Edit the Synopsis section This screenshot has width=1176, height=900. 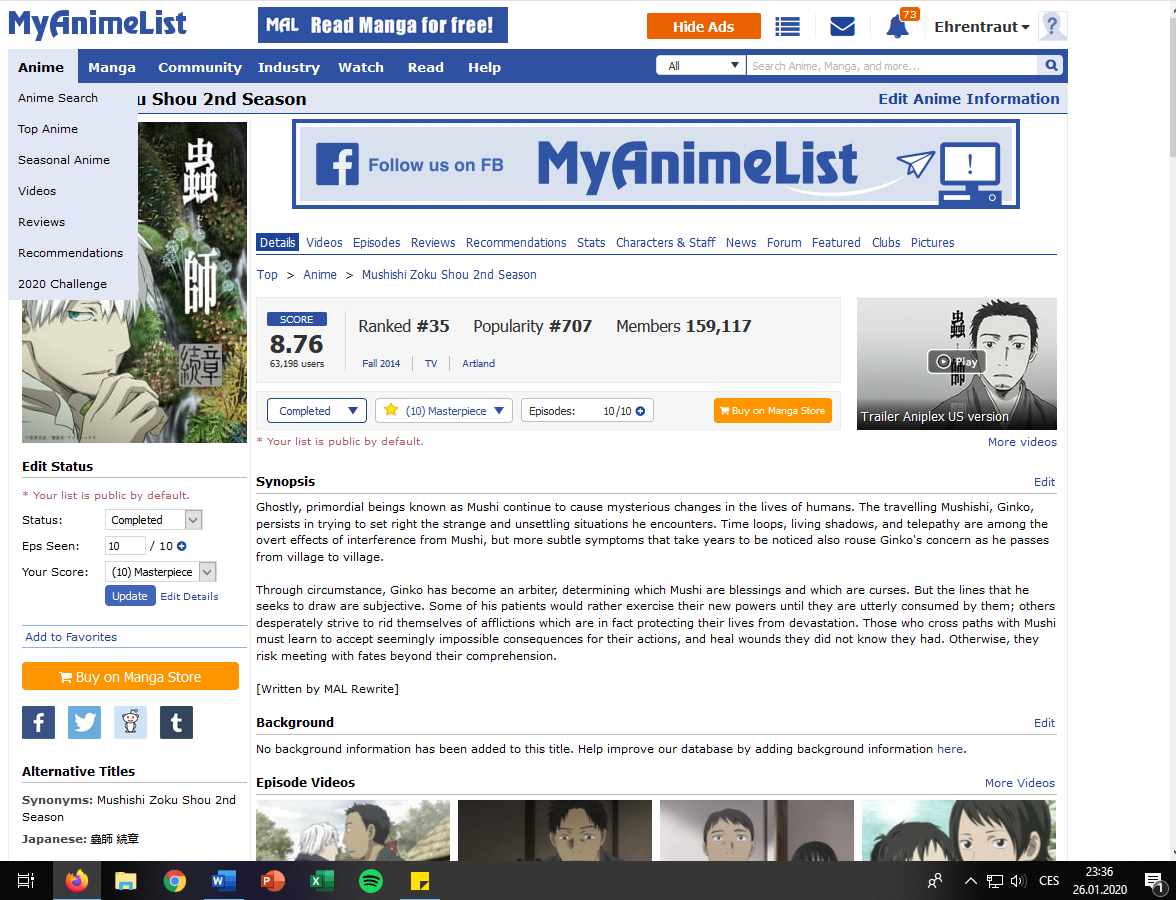click(x=1044, y=482)
